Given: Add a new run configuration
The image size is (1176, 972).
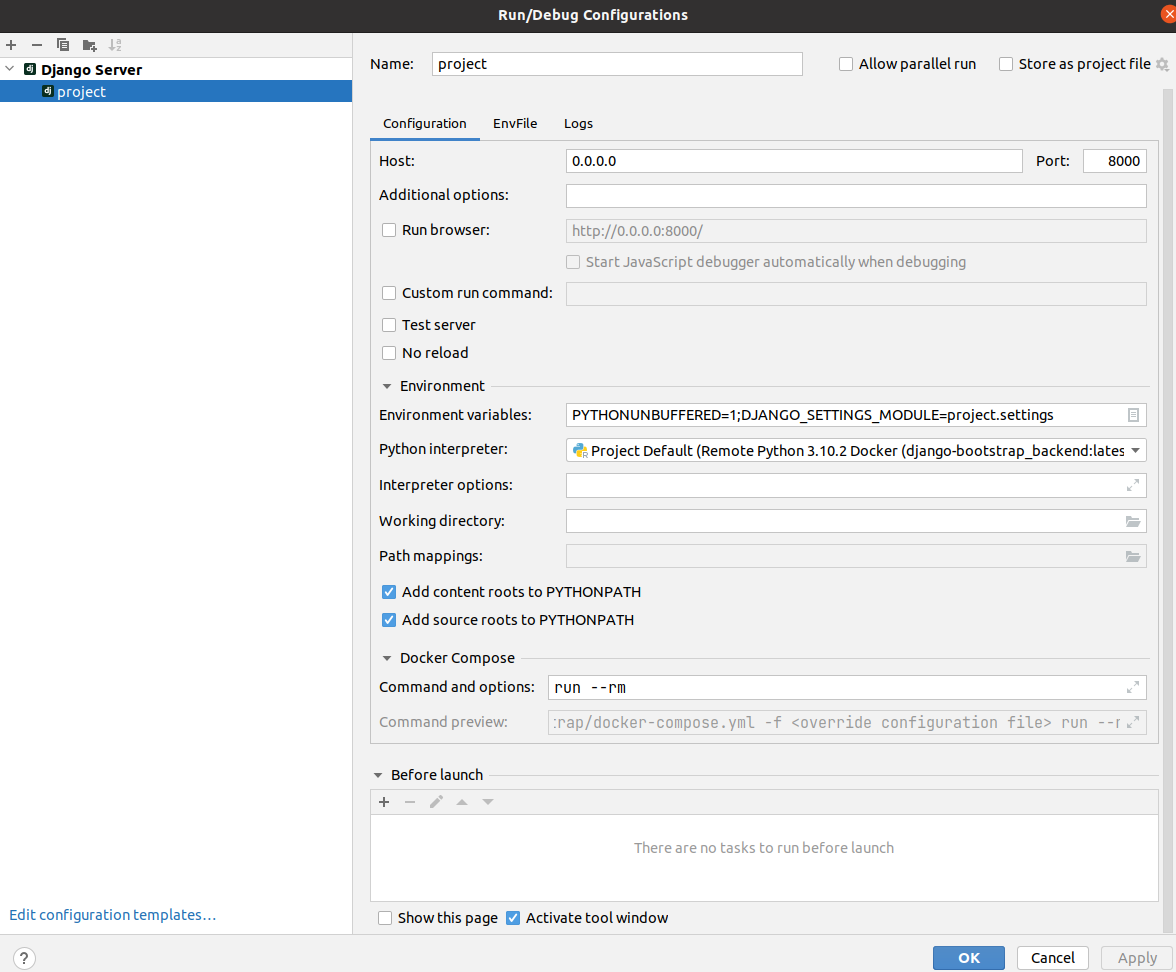Looking at the screenshot, I should tap(11, 45).
